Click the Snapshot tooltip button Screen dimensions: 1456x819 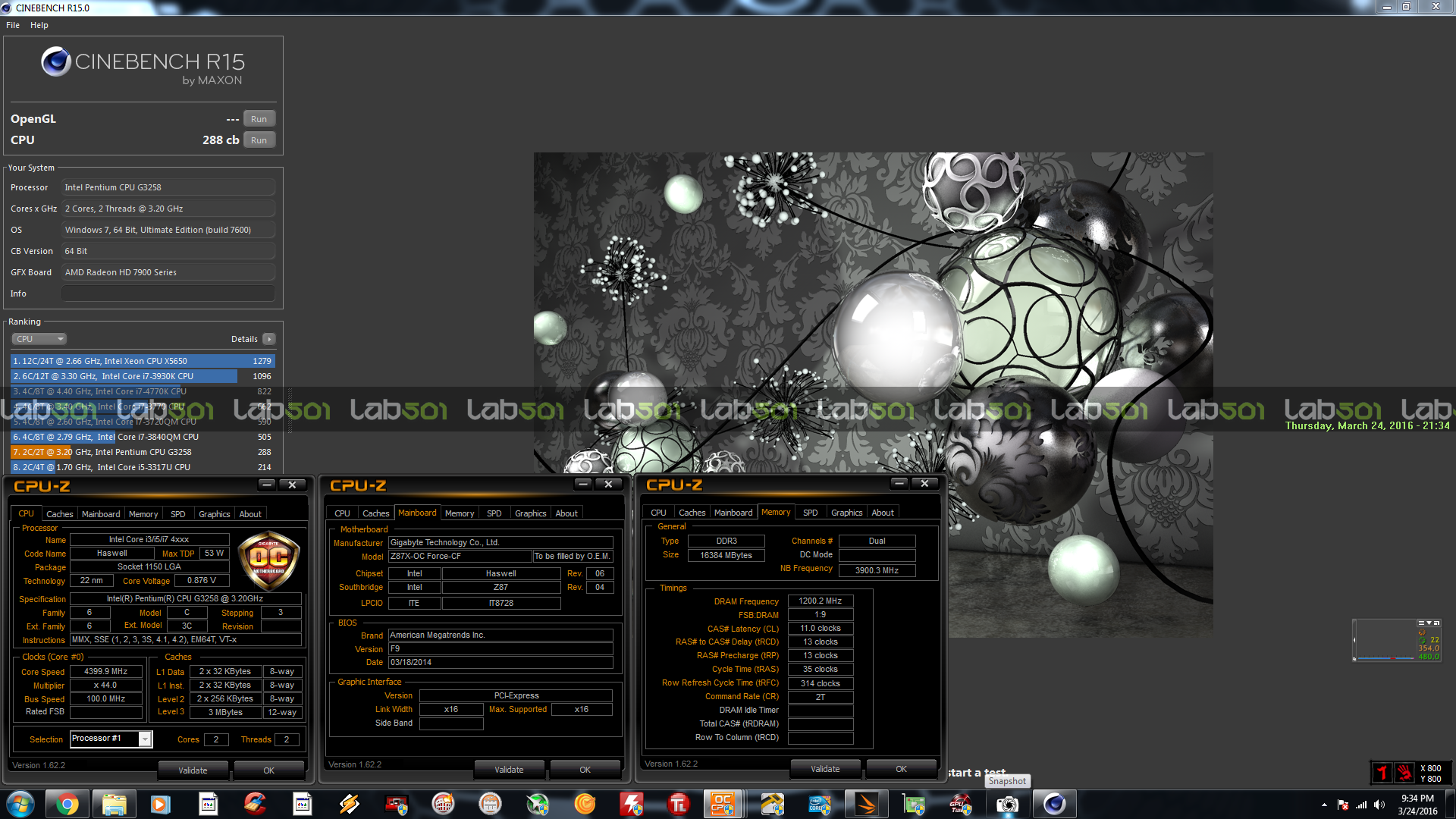pos(1007,781)
